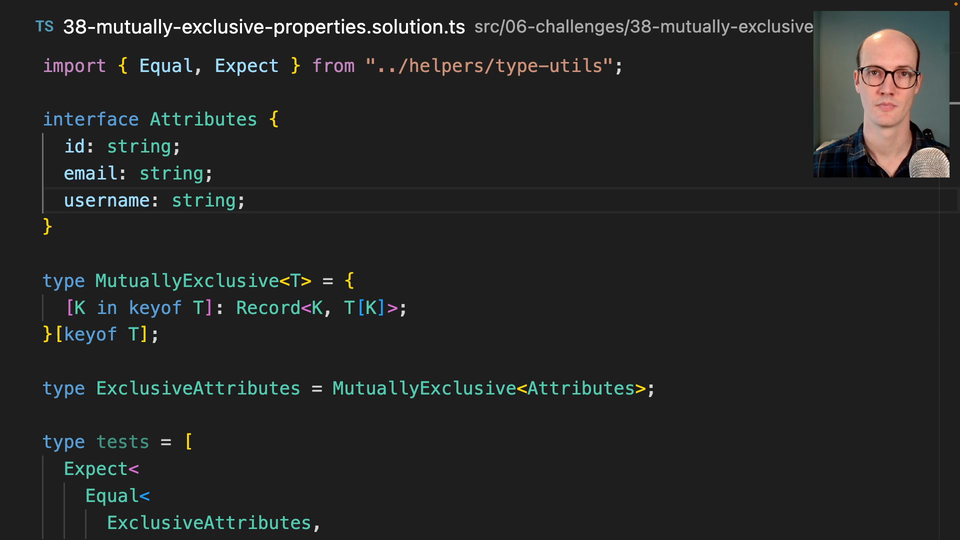This screenshot has height=540, width=960.
Task: Click the id property in the interface
Action: [74, 146]
